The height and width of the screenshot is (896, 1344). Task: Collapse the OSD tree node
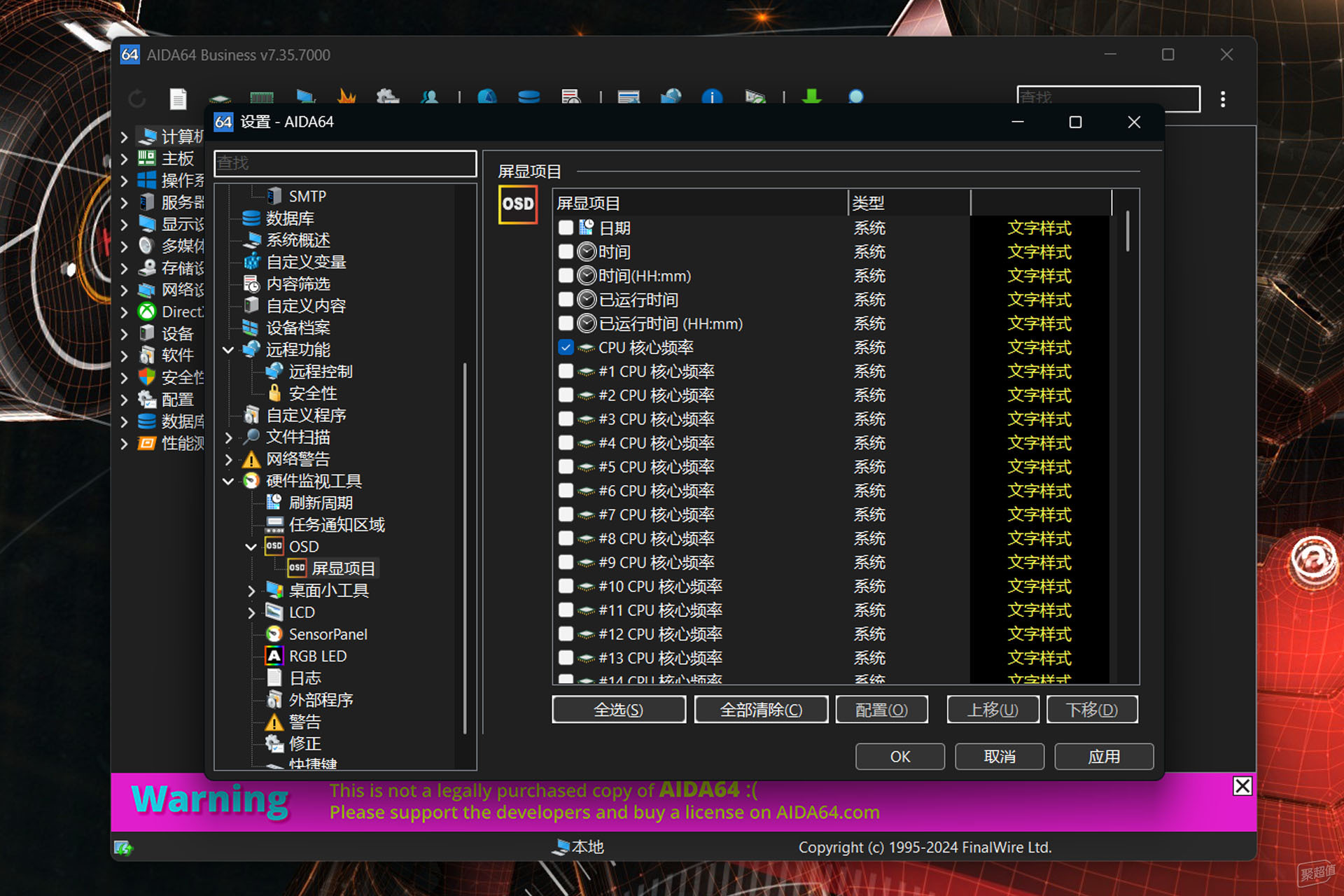(x=251, y=547)
